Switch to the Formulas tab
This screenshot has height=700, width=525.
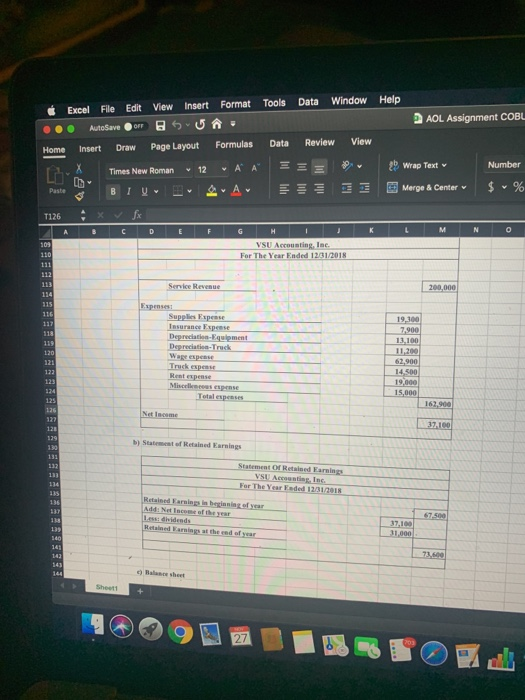(234, 145)
